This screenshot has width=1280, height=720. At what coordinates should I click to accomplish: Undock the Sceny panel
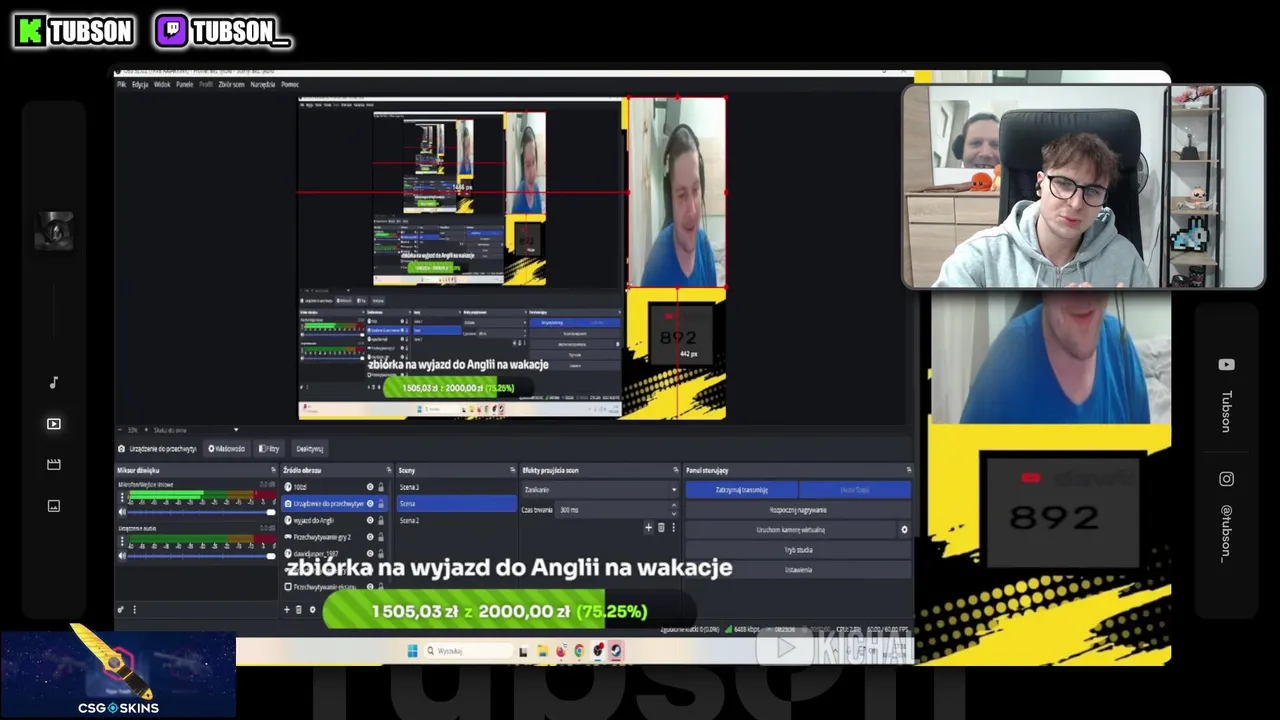[512, 470]
